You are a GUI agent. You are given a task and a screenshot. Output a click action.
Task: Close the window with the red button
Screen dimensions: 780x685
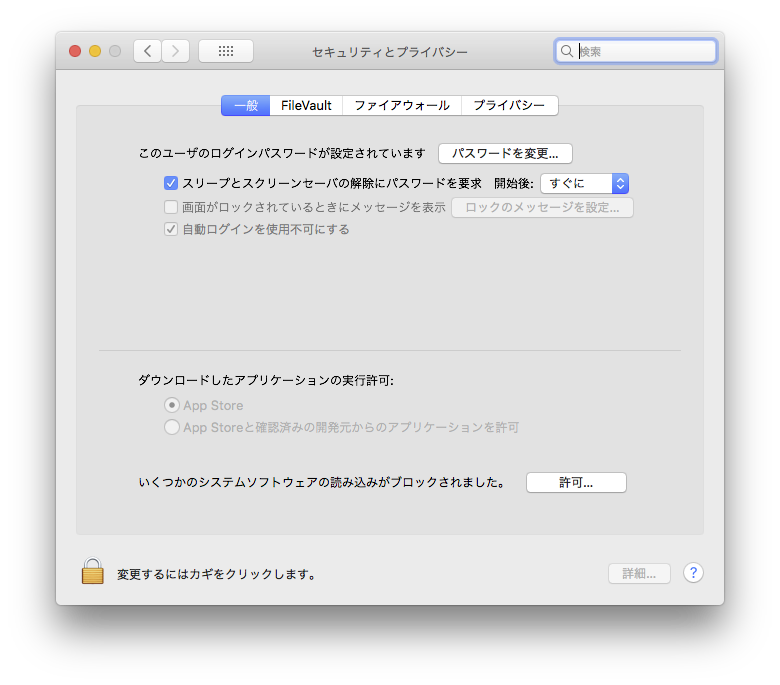point(75,51)
